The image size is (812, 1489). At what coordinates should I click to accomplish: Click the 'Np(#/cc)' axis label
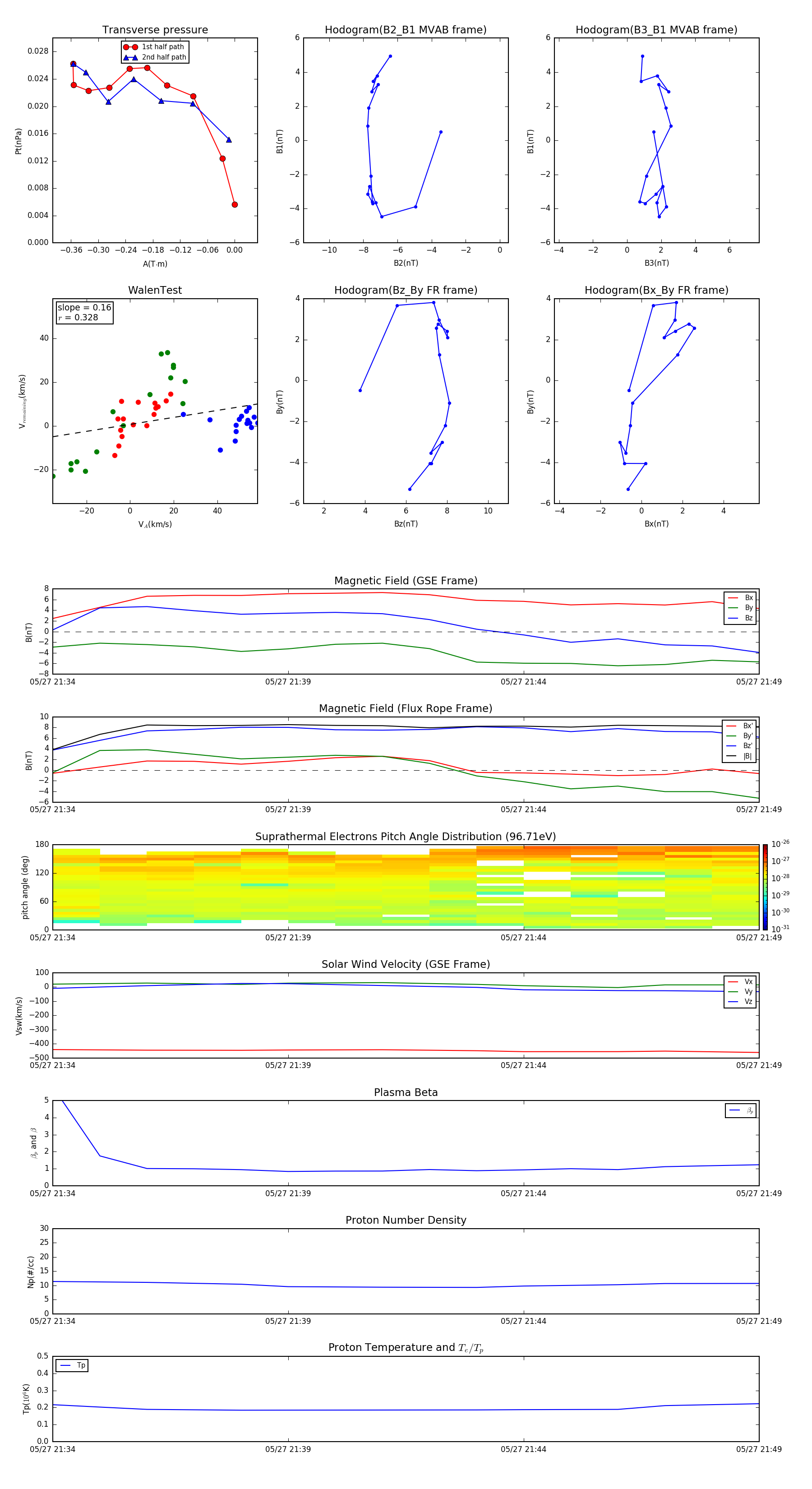coord(31,1272)
